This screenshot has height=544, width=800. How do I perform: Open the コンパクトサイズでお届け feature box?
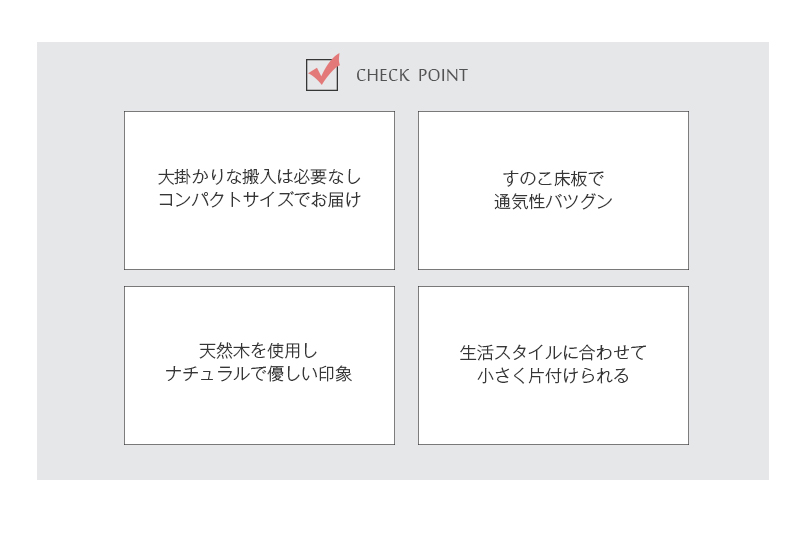coord(259,190)
